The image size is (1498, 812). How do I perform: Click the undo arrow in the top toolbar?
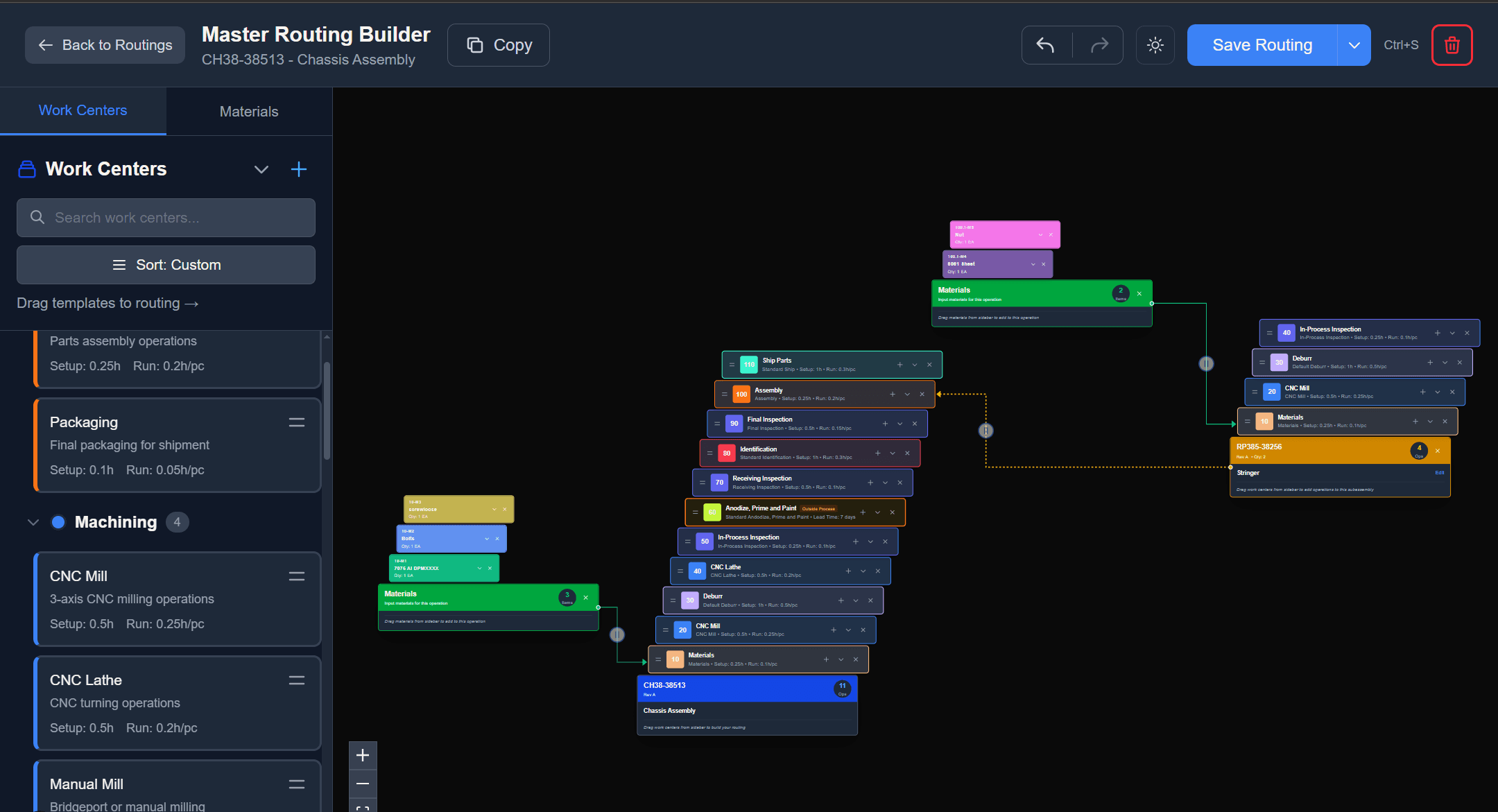pos(1046,44)
